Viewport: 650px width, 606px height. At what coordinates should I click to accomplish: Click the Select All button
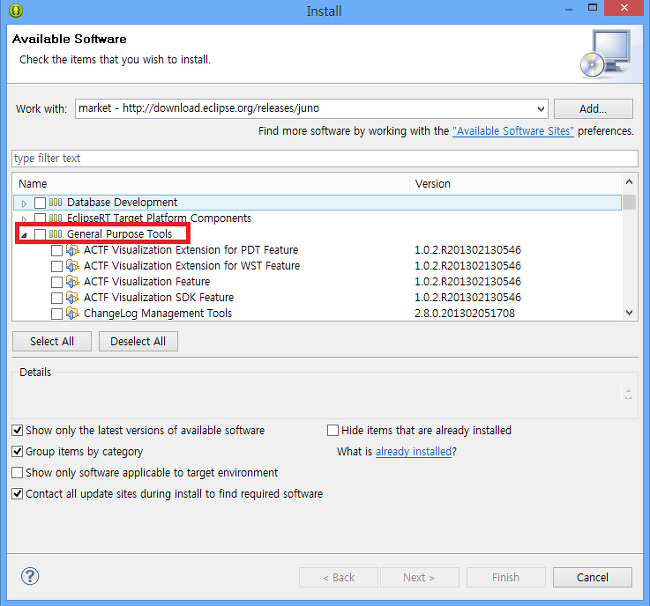tap(52, 341)
